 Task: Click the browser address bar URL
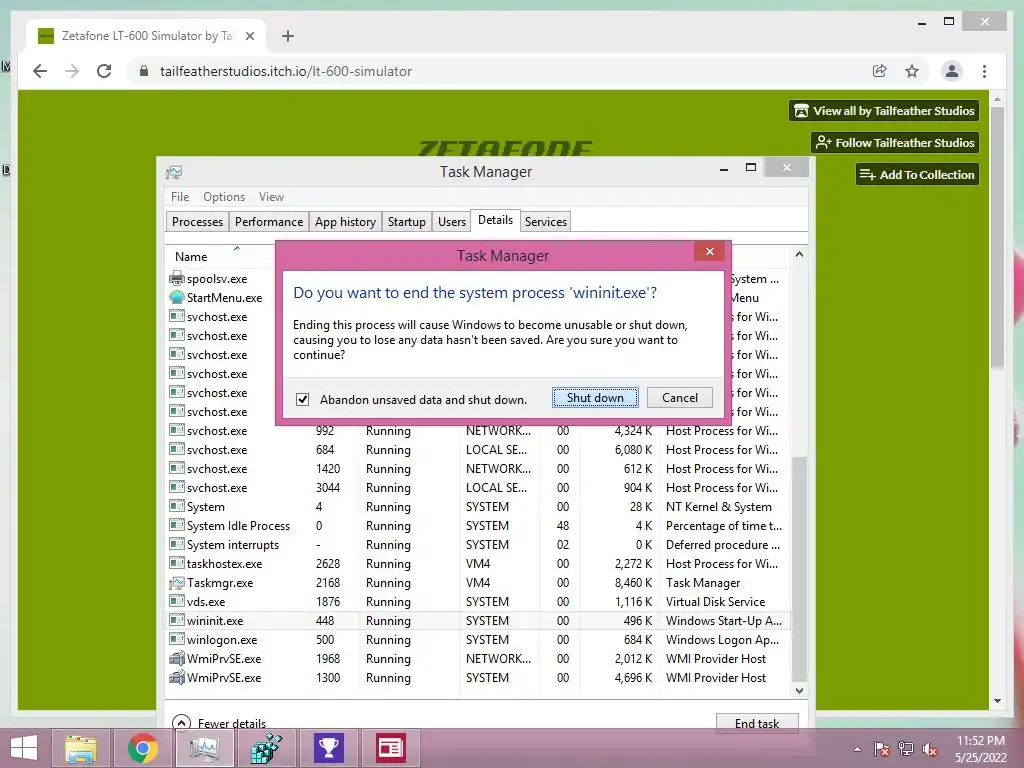pos(285,71)
